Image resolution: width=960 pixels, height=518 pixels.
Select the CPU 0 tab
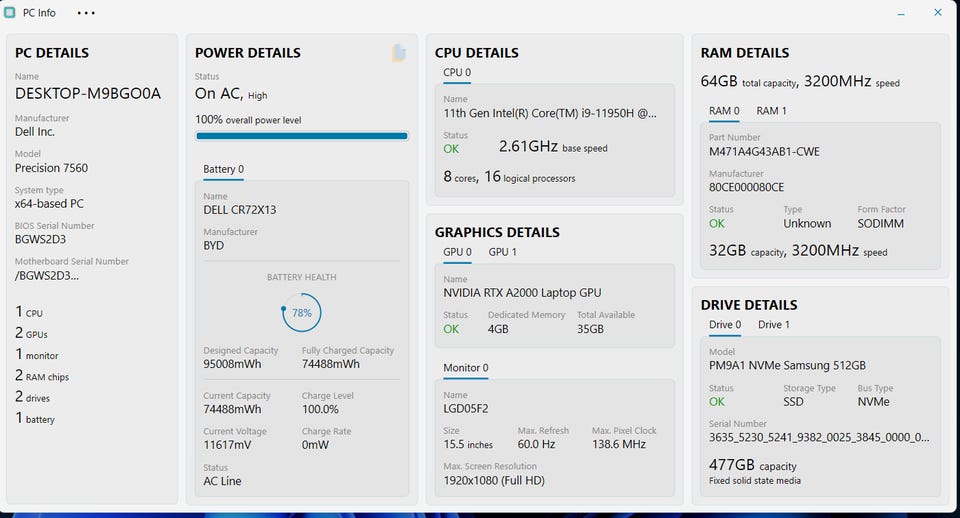[457, 73]
